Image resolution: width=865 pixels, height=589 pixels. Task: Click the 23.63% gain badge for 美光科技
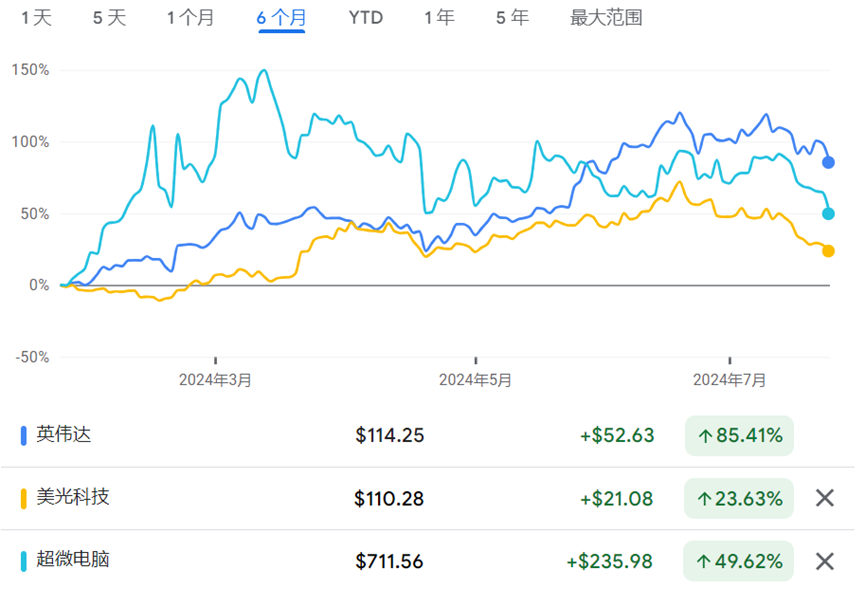click(x=739, y=499)
